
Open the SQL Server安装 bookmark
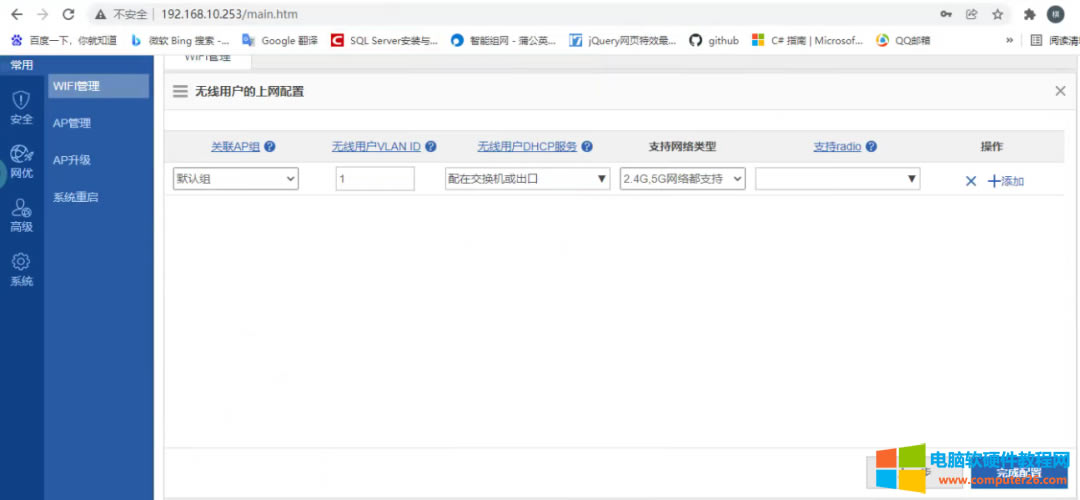(384, 41)
